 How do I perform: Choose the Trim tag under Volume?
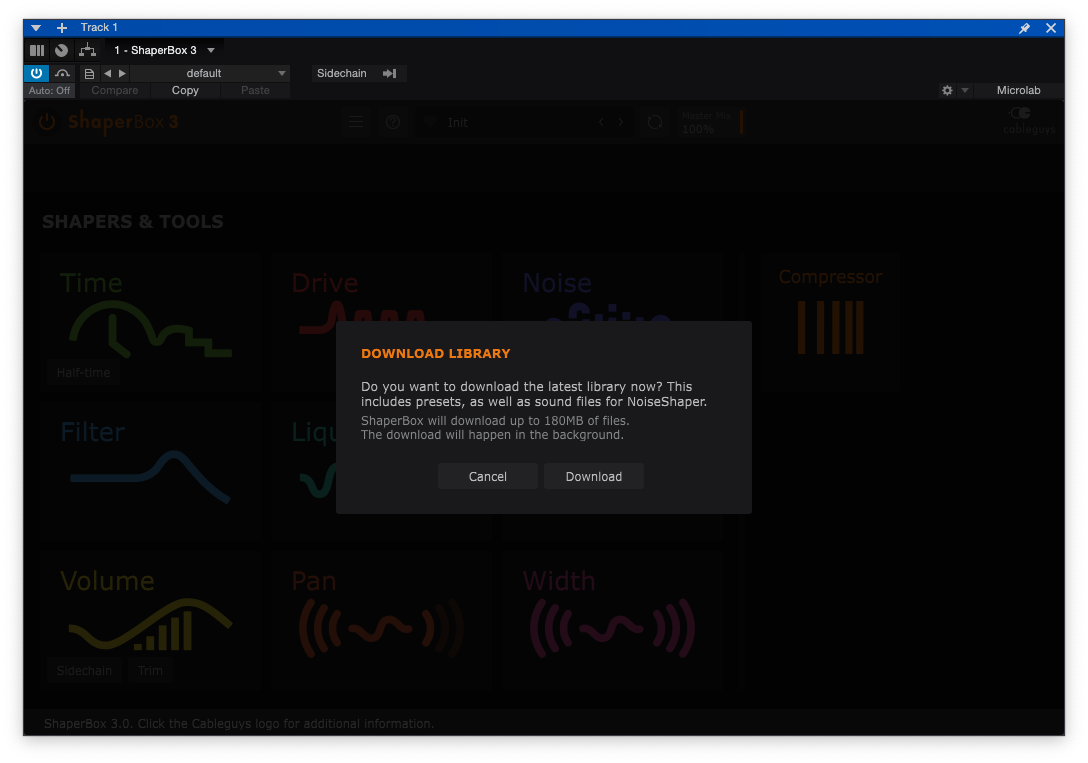click(x=150, y=671)
